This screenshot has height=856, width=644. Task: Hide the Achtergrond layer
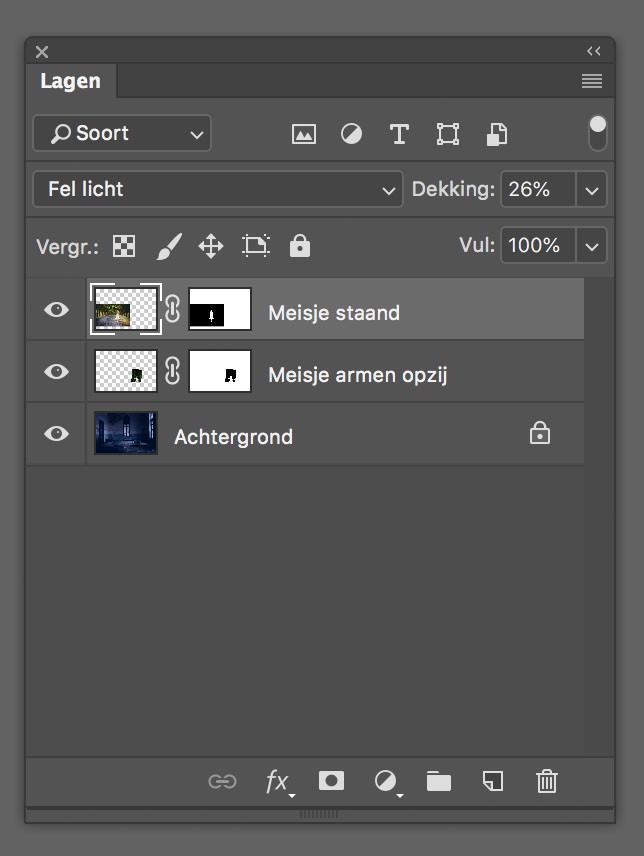click(57, 434)
